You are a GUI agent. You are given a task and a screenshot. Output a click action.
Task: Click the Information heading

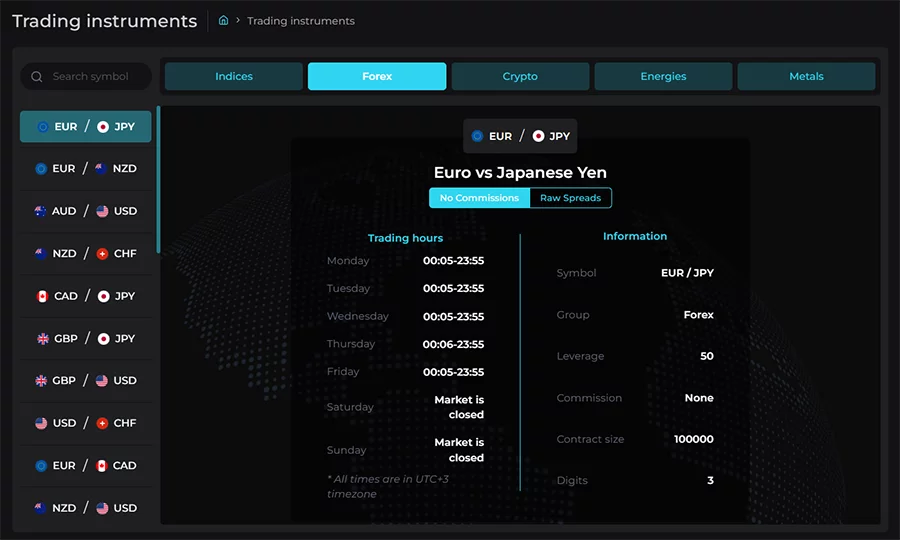click(635, 236)
